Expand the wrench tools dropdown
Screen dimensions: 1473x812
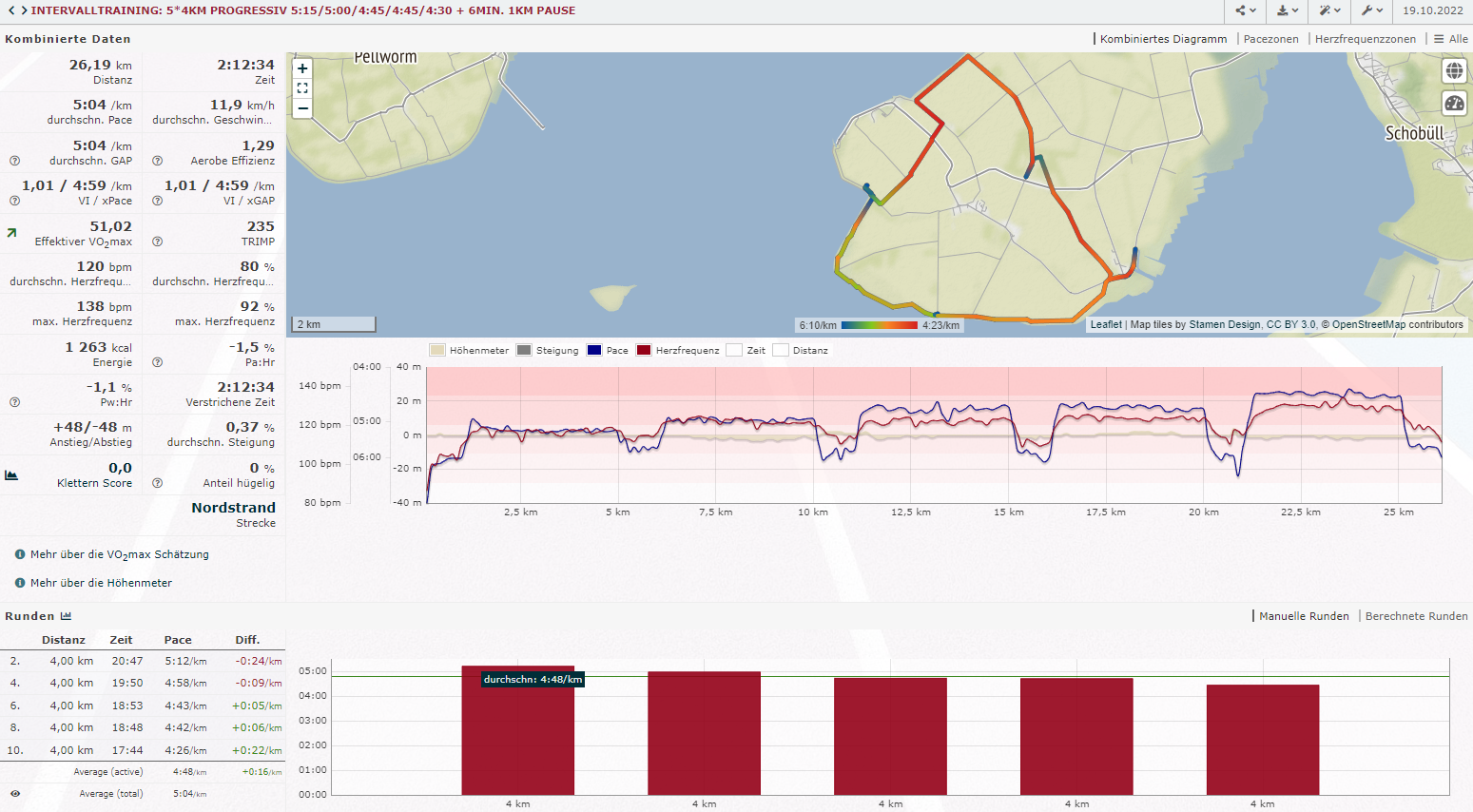1371,10
